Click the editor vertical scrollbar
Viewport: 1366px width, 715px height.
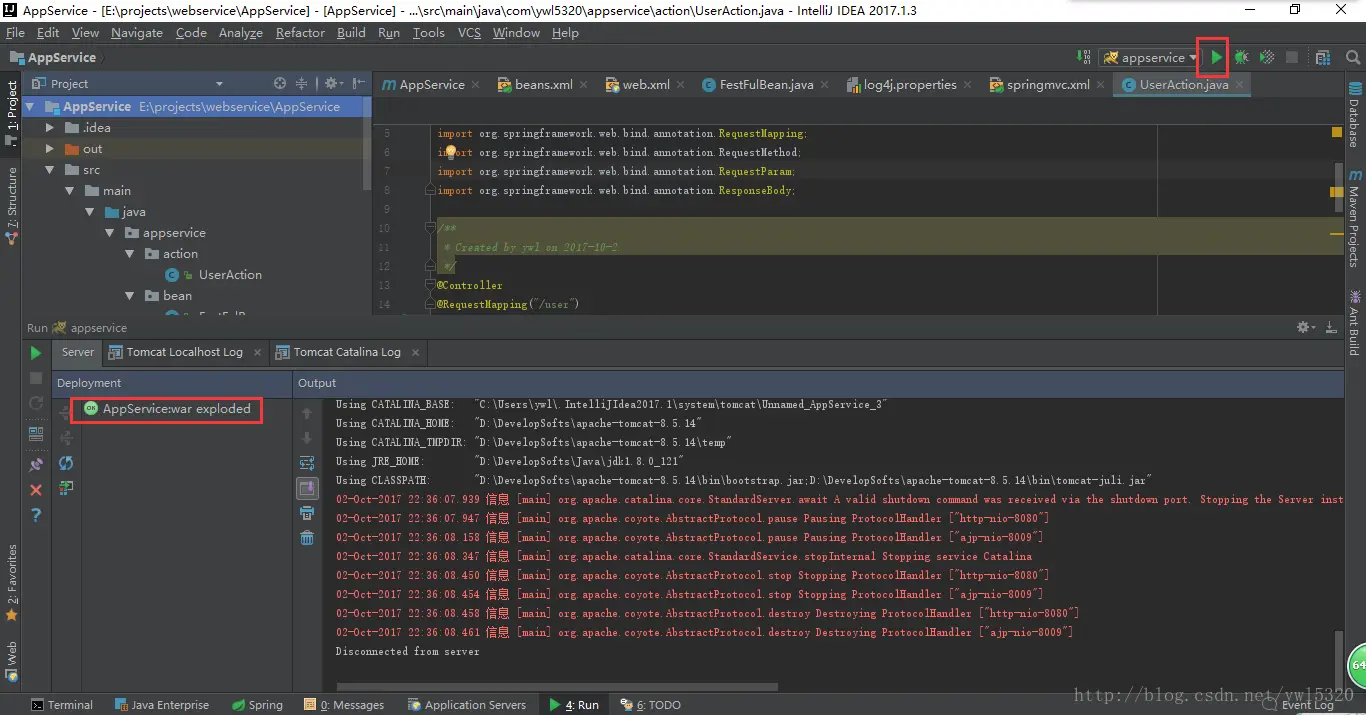(1338, 187)
